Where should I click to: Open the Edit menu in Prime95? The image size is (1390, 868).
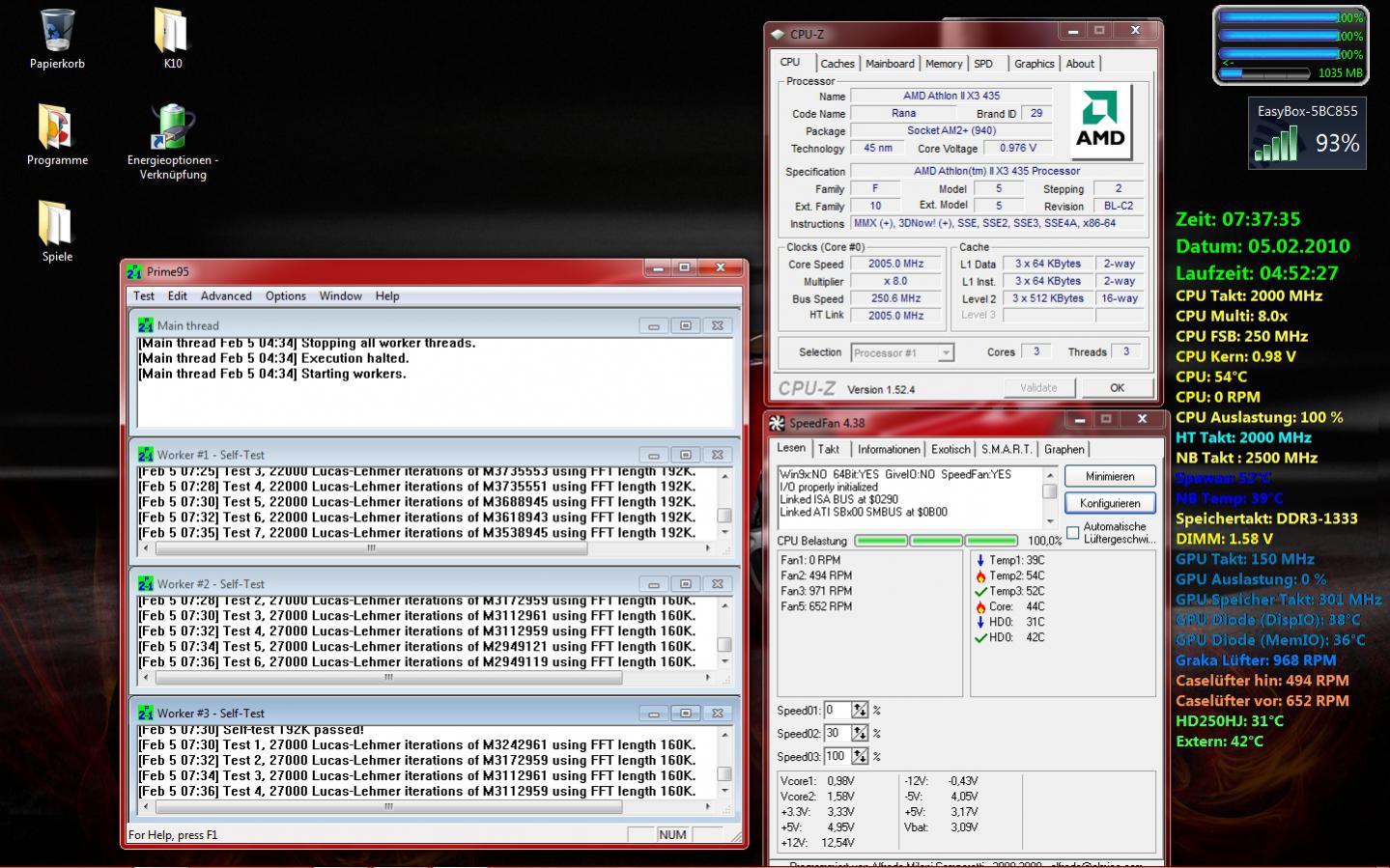[178, 296]
